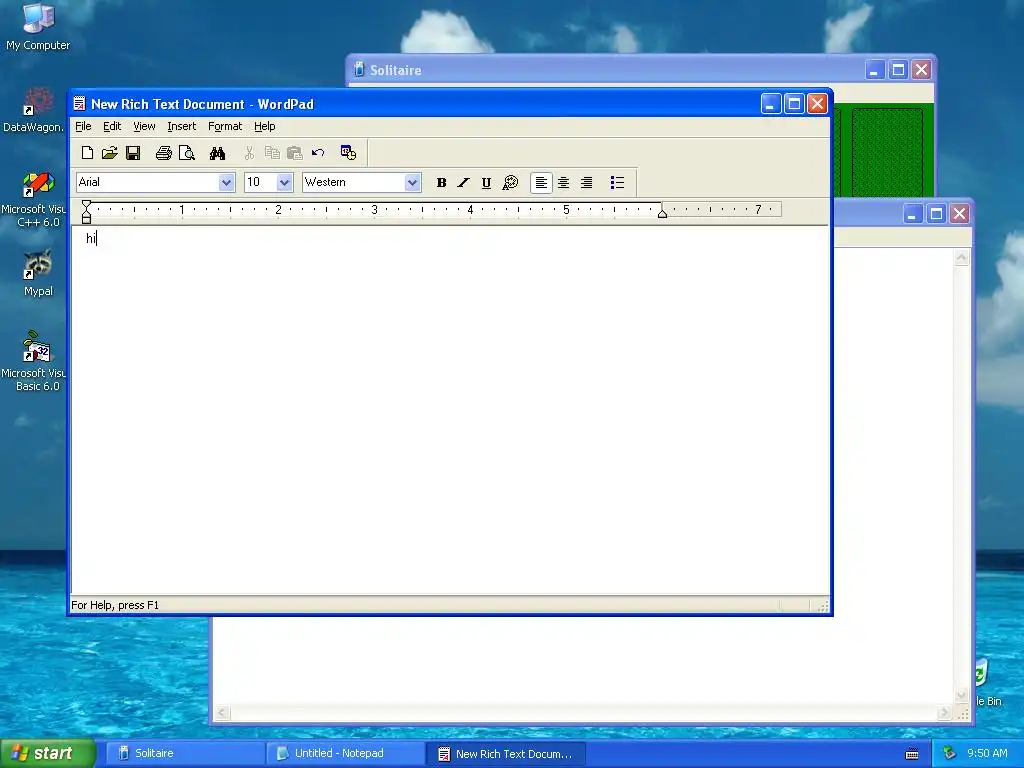Click the Open folder icon in WordPad
Viewport: 1024px width, 768px height.
pyautogui.click(x=110, y=153)
